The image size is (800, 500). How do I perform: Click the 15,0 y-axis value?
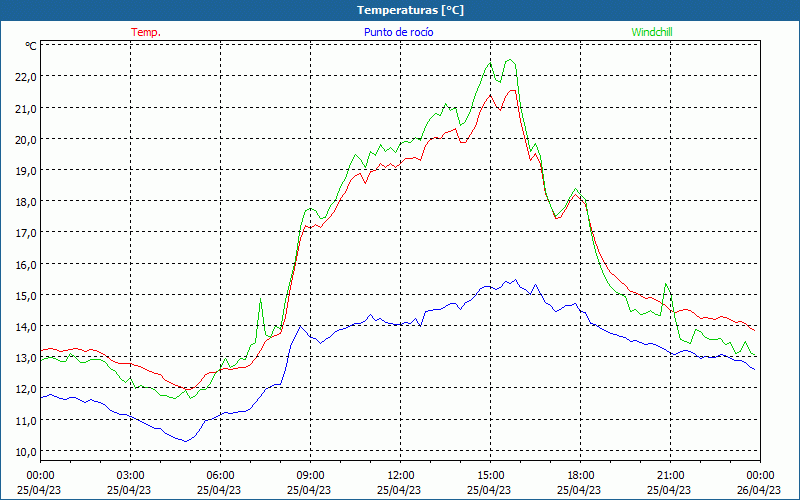click(x=27, y=295)
